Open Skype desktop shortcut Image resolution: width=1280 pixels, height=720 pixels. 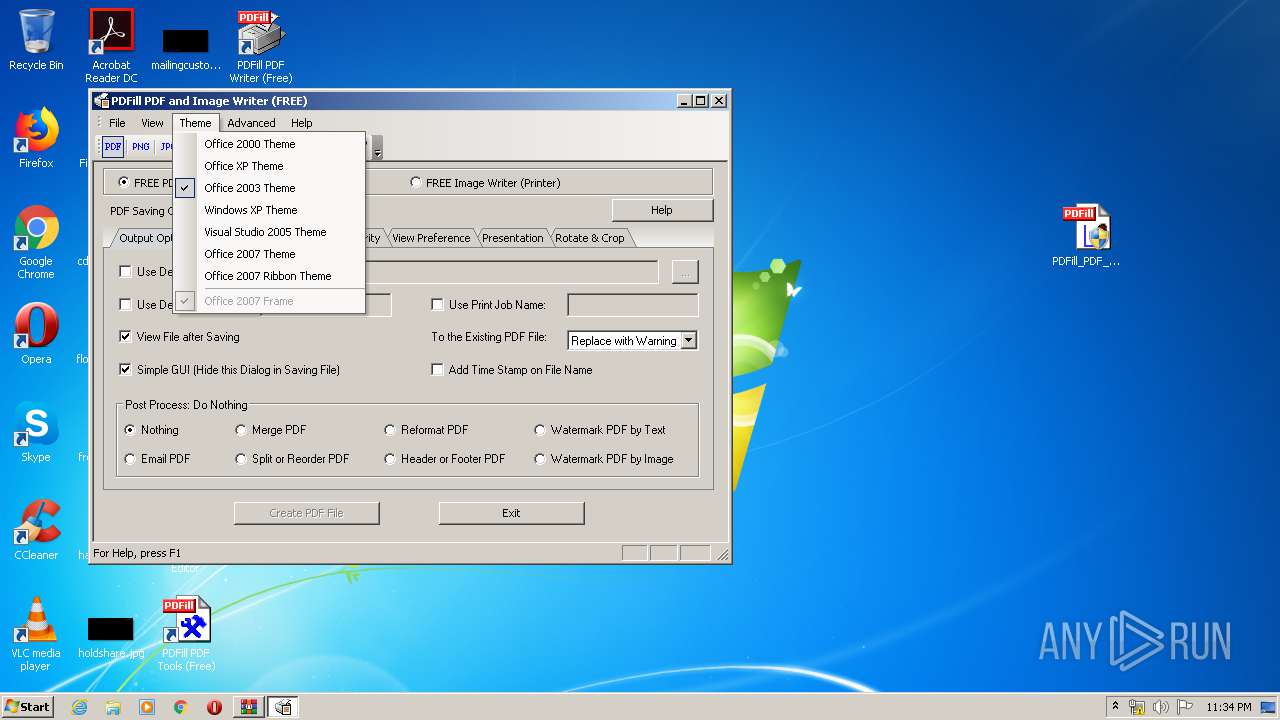point(36,432)
